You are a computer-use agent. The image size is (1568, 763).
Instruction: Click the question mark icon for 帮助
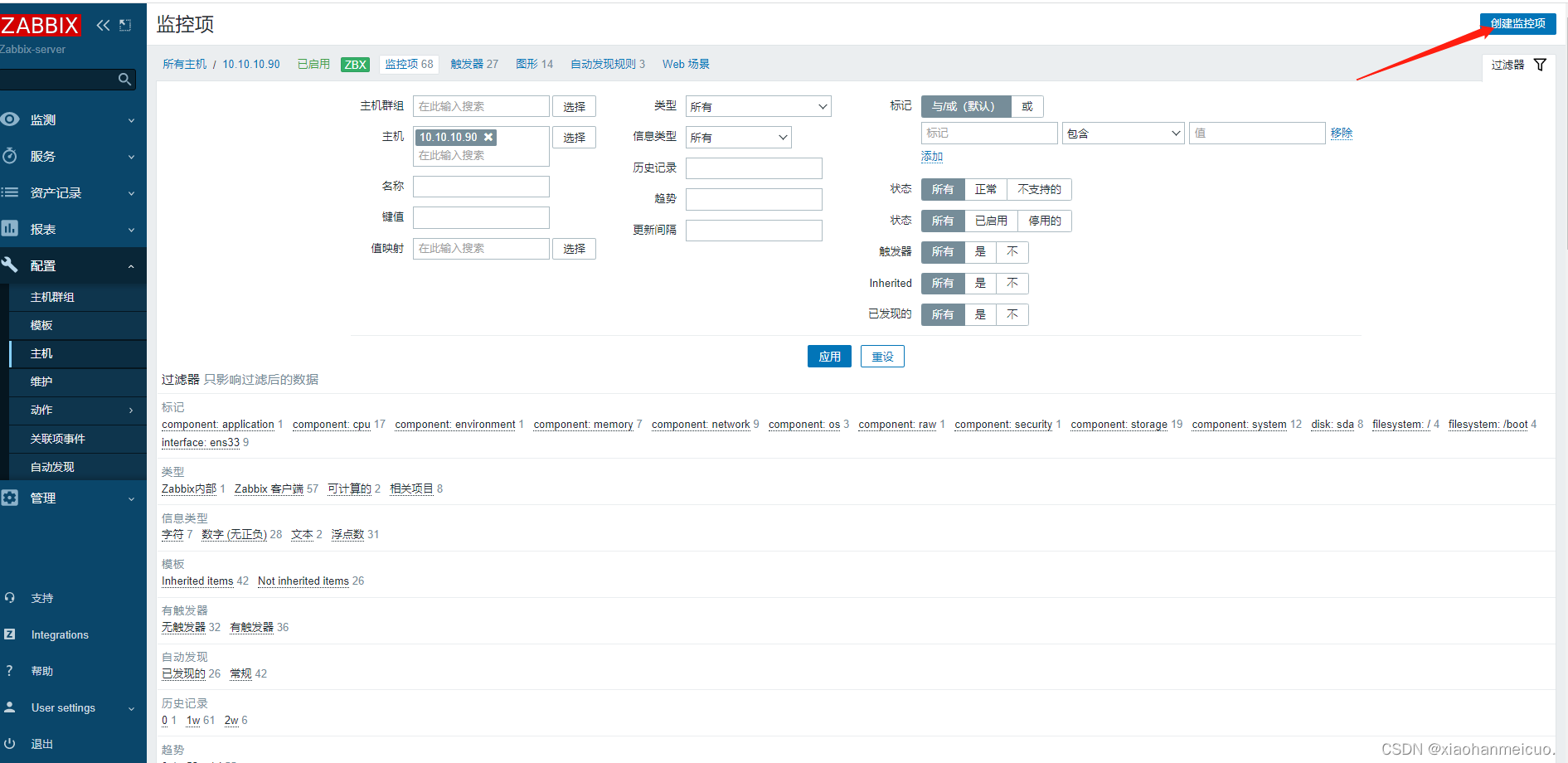10,670
